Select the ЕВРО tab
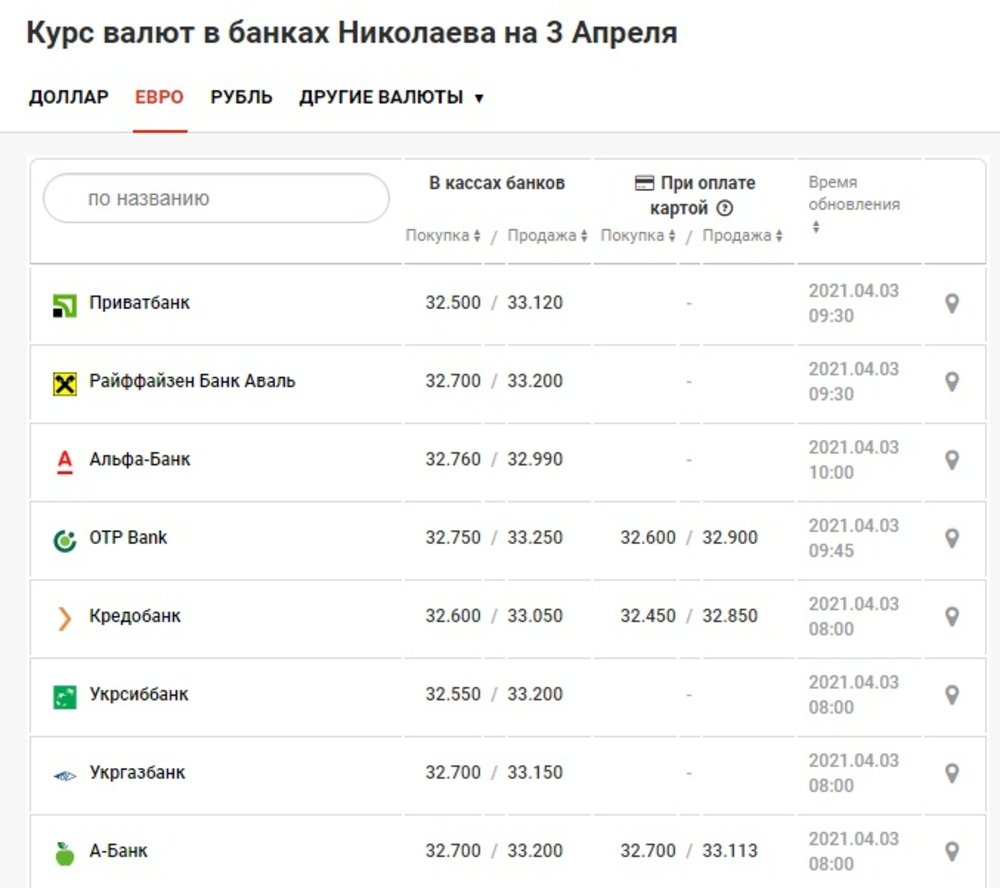This screenshot has height=888, width=1000. pos(159,97)
